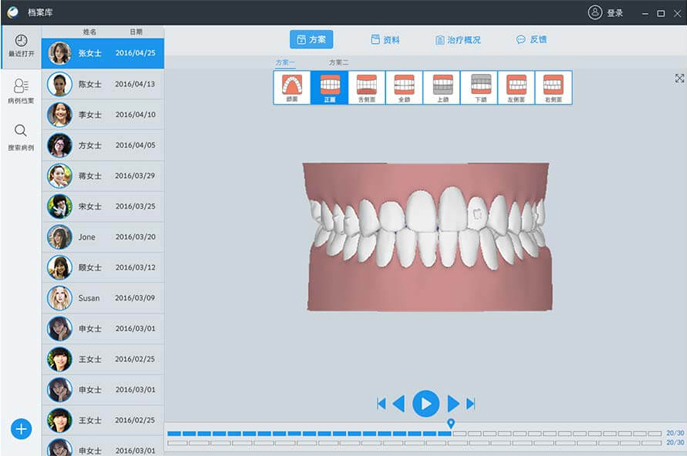Switch to 全颌 full jaw view

click(x=404, y=88)
